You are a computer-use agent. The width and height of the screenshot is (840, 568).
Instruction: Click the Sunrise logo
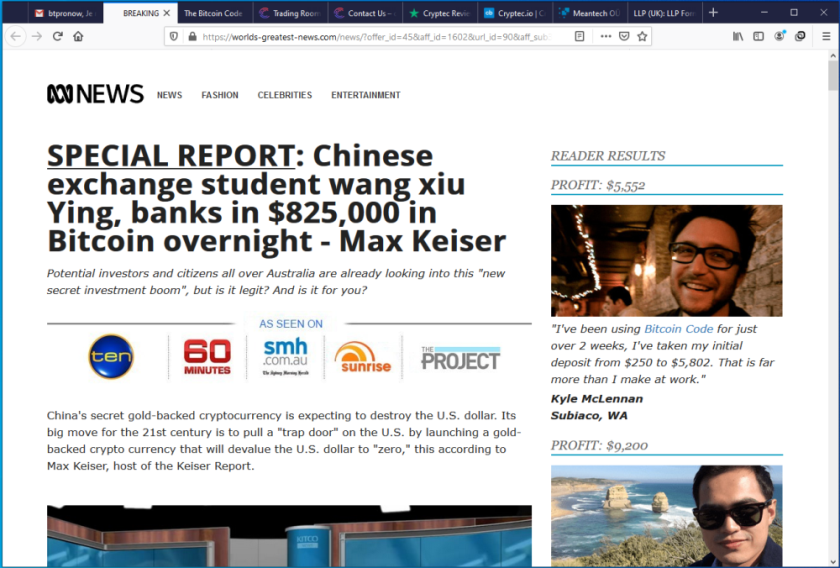coord(363,356)
